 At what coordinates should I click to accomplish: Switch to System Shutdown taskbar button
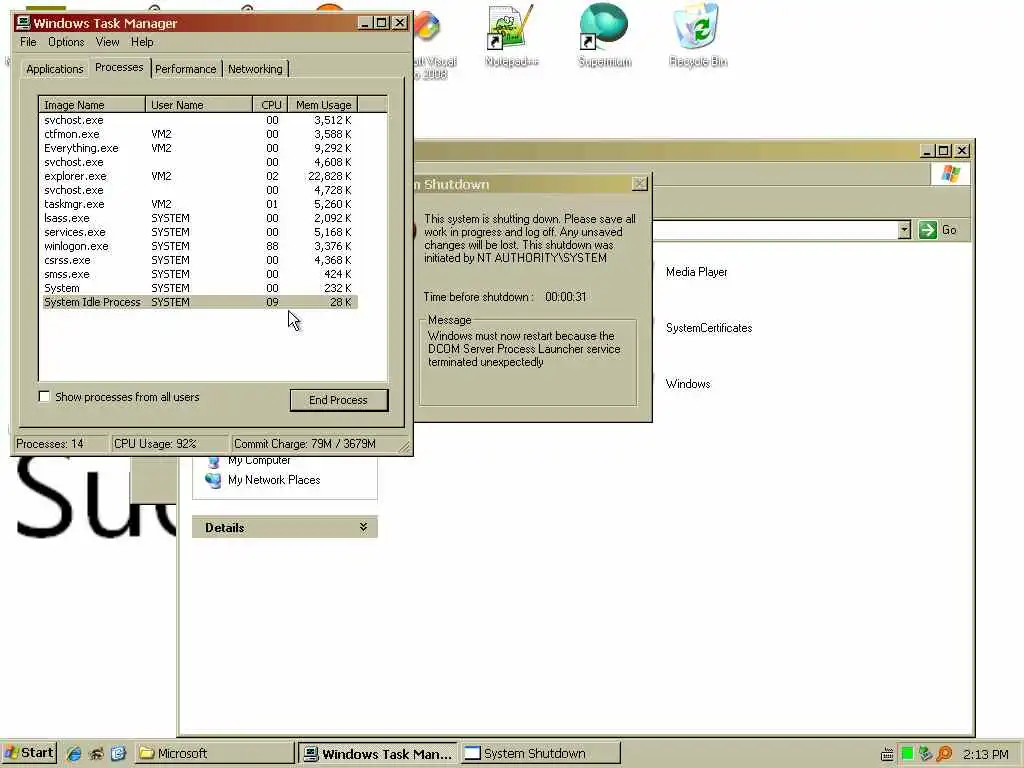pyautogui.click(x=541, y=754)
